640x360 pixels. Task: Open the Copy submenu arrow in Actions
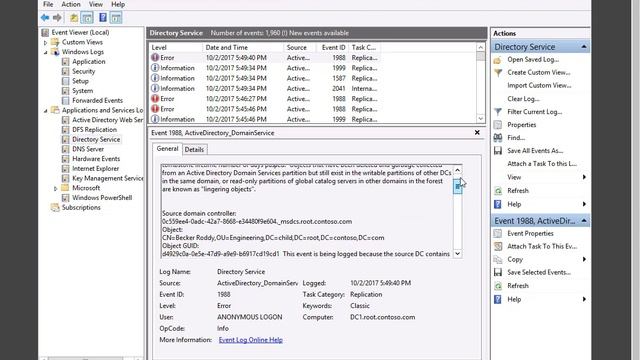584,260
